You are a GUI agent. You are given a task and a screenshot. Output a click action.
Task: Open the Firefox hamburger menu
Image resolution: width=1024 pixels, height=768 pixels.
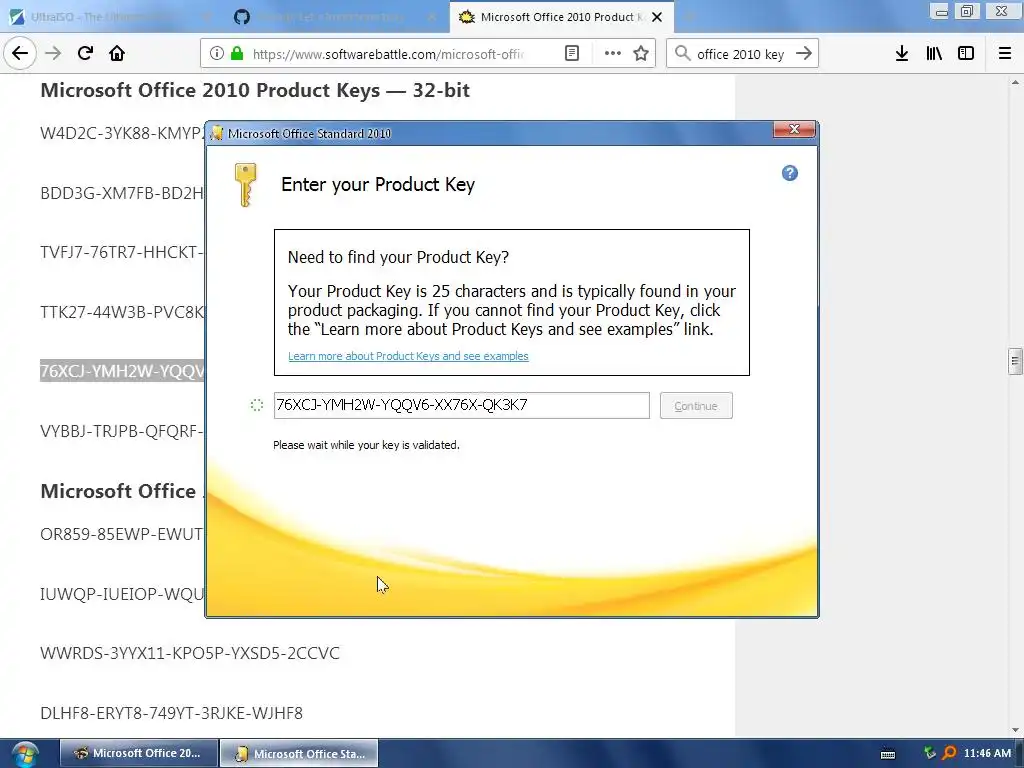click(x=1005, y=54)
